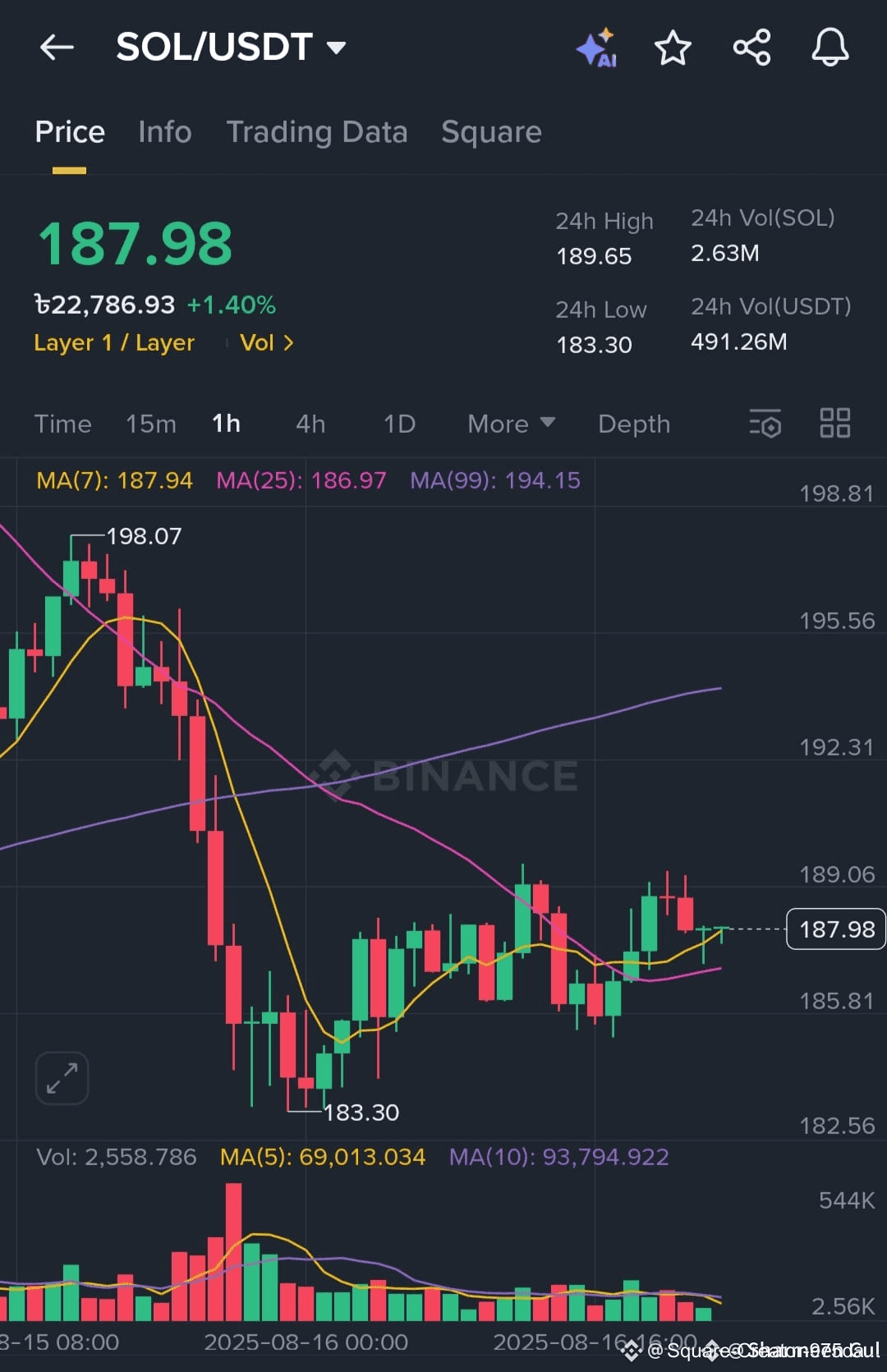This screenshot has height=1372, width=887.
Task: Click the 198.07 high marker on chart
Action: [144, 536]
